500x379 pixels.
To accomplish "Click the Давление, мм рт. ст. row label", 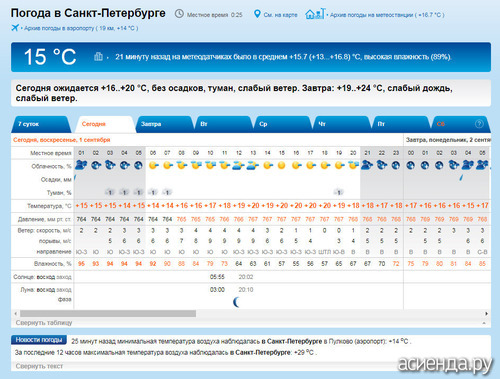I will pos(45,219).
